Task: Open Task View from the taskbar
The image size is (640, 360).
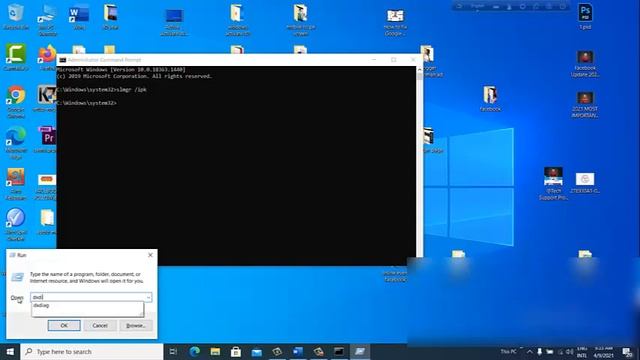Action: 173,351
